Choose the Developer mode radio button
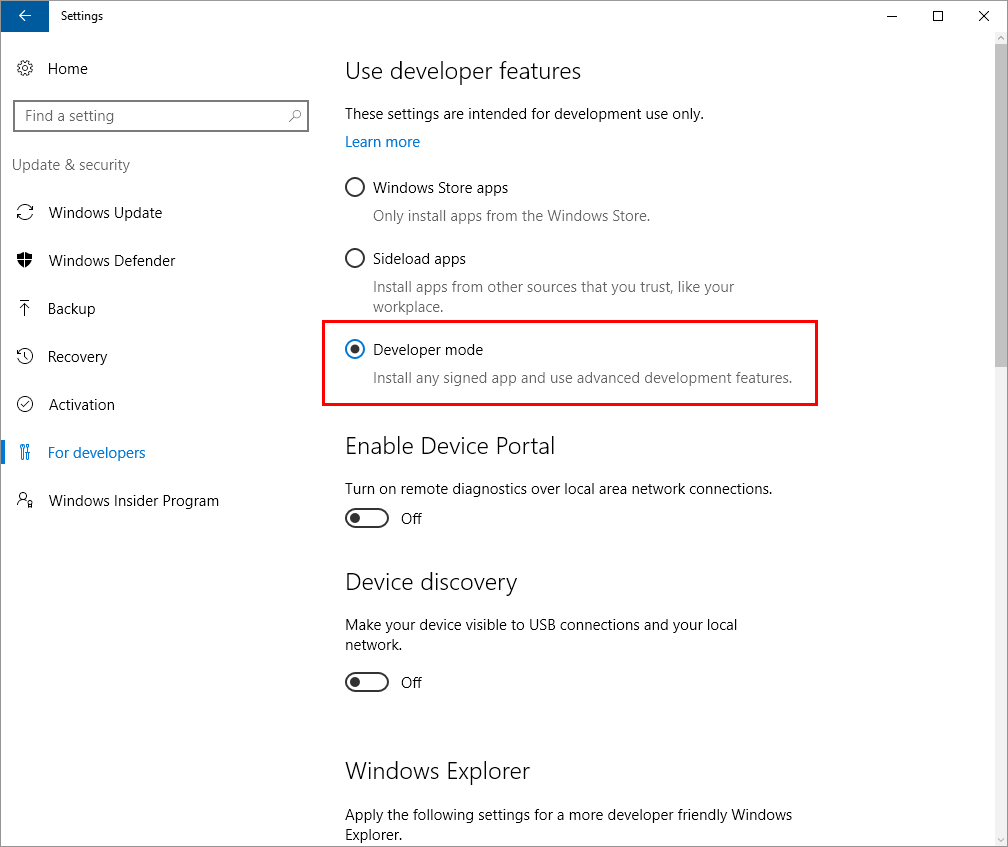 pos(355,350)
